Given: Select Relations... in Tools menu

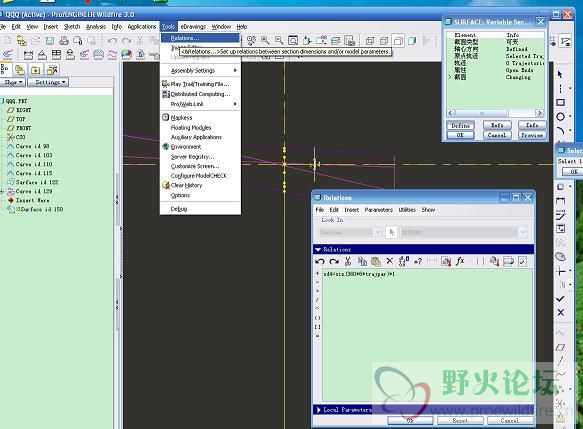Looking at the screenshot, I should click(200, 38).
